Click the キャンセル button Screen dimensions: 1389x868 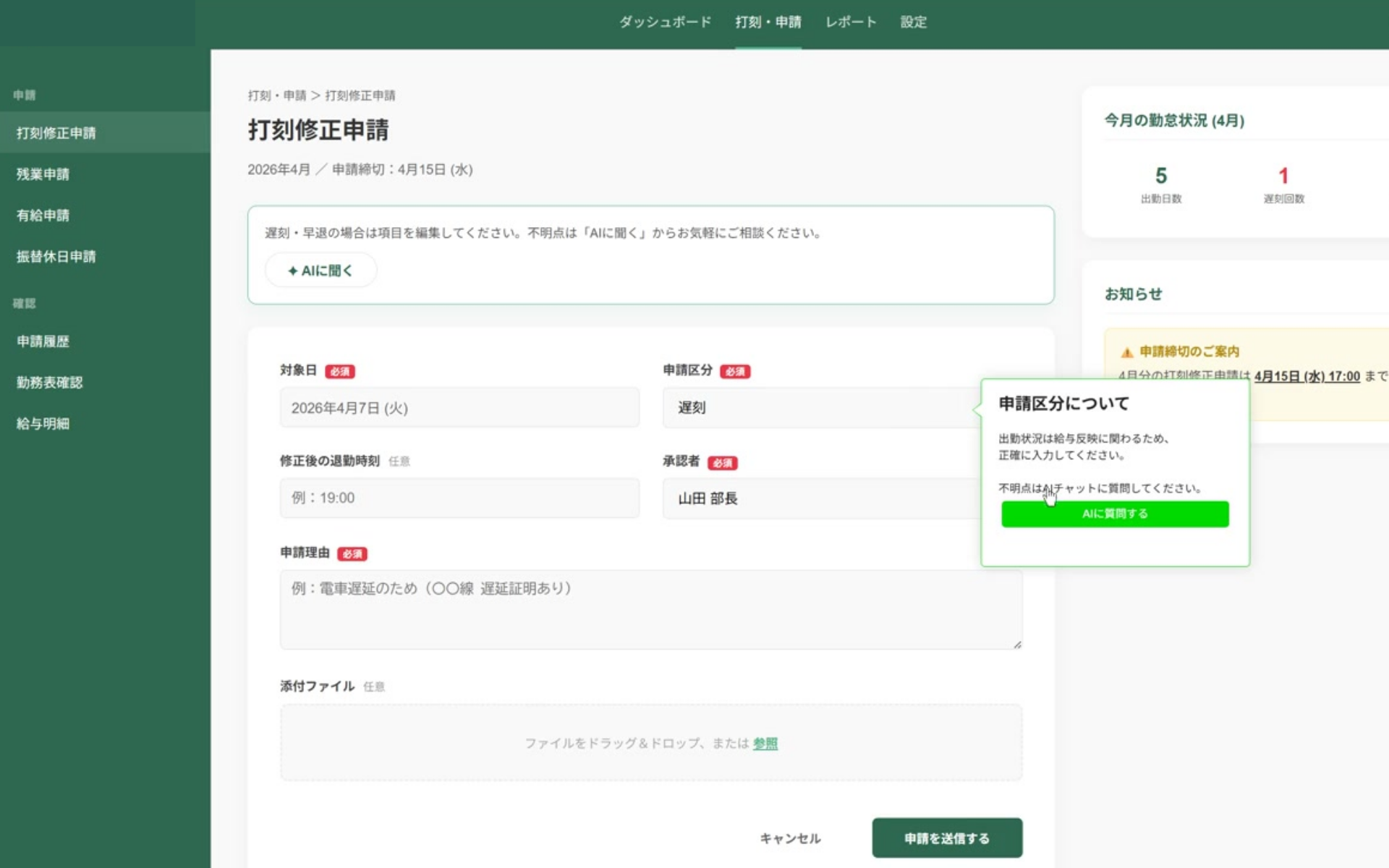point(790,838)
